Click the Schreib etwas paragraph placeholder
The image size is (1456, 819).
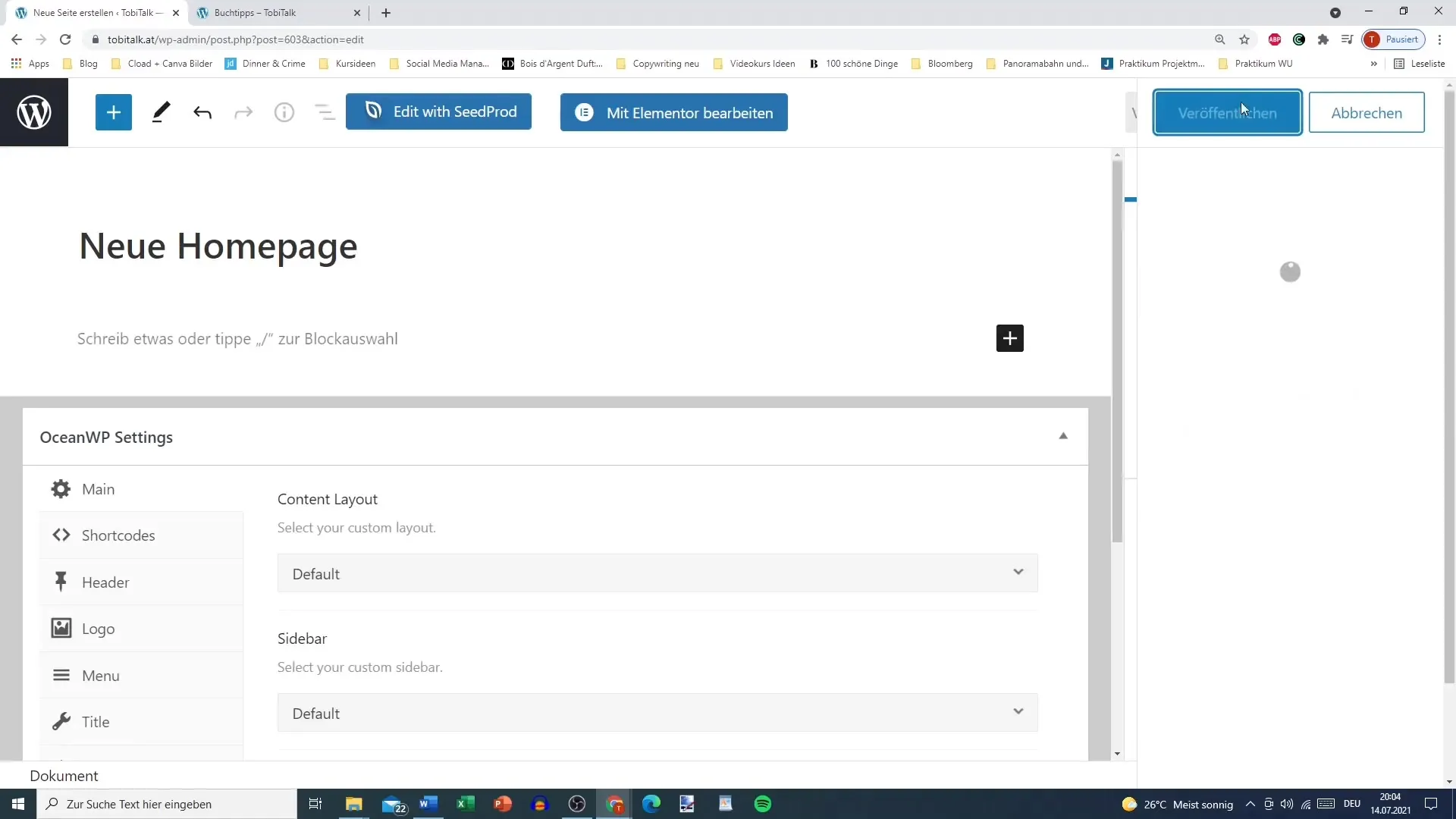click(237, 339)
